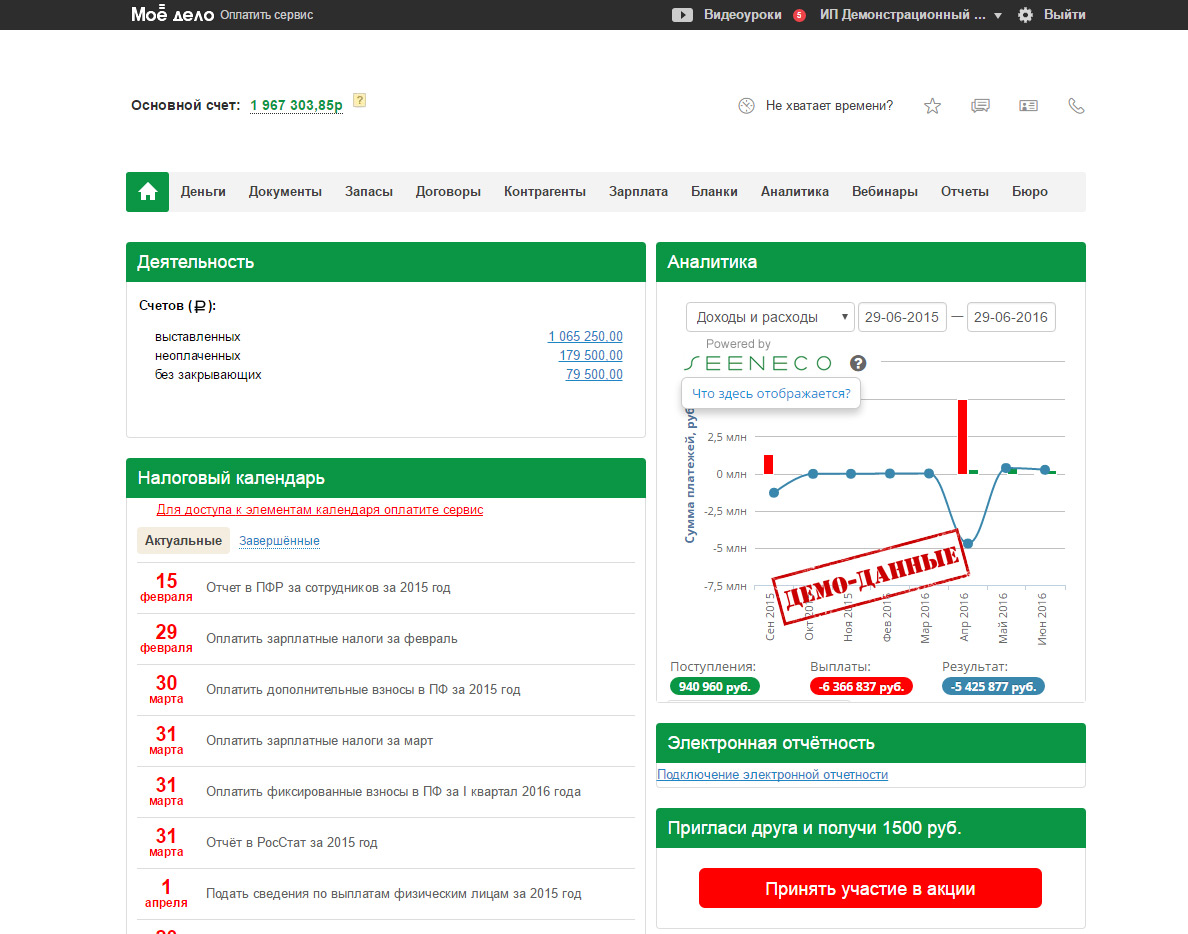Open the Аналитика menu item
This screenshot has height=934, width=1188.
[x=794, y=192]
